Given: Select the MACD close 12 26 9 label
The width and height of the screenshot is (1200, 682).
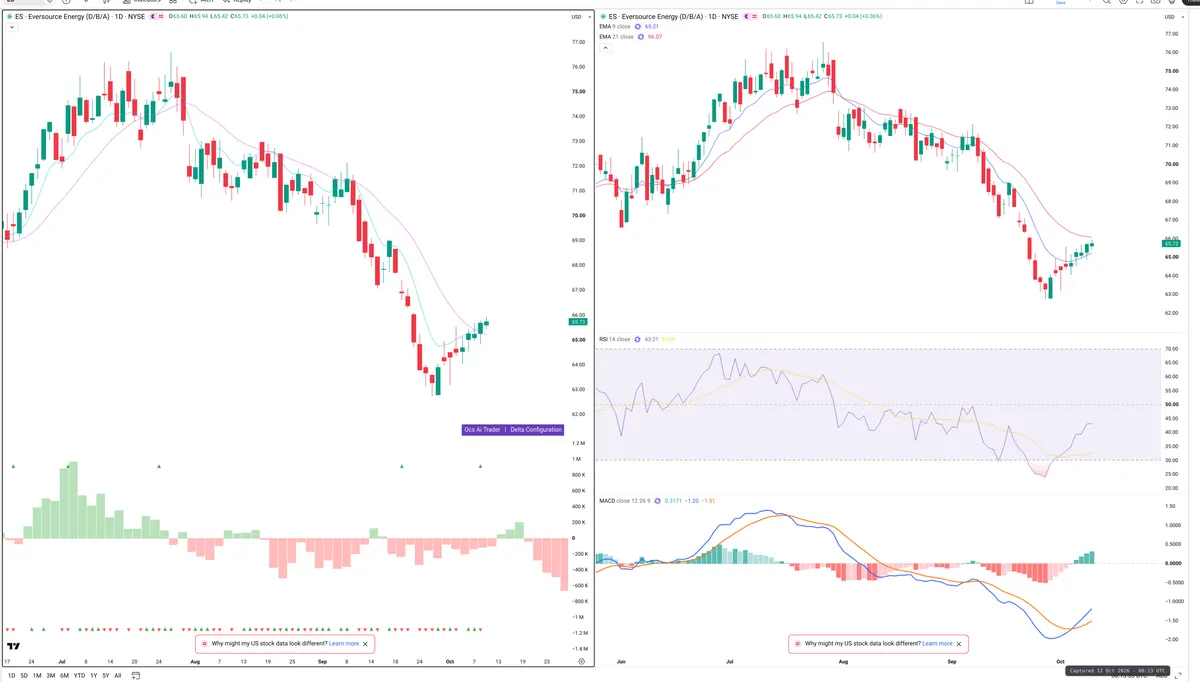Looking at the screenshot, I should coord(625,501).
